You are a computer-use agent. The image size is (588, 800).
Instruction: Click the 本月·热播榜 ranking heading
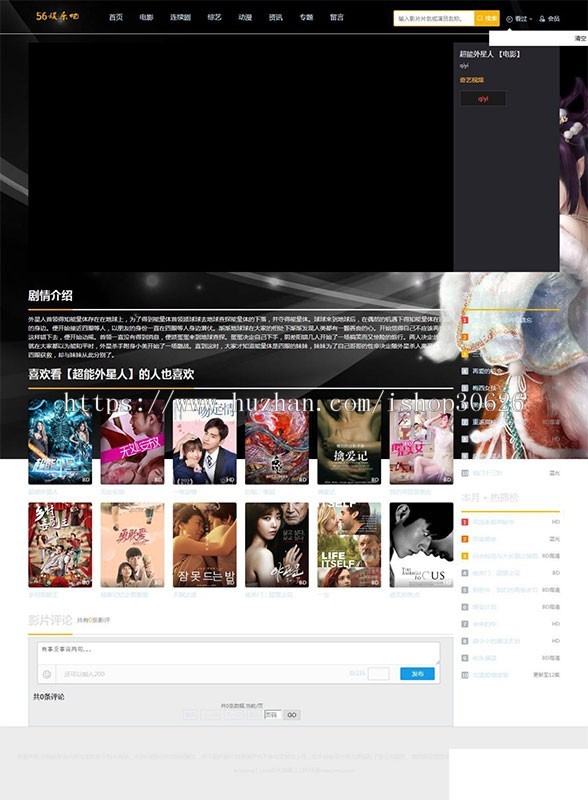pyautogui.click(x=489, y=497)
